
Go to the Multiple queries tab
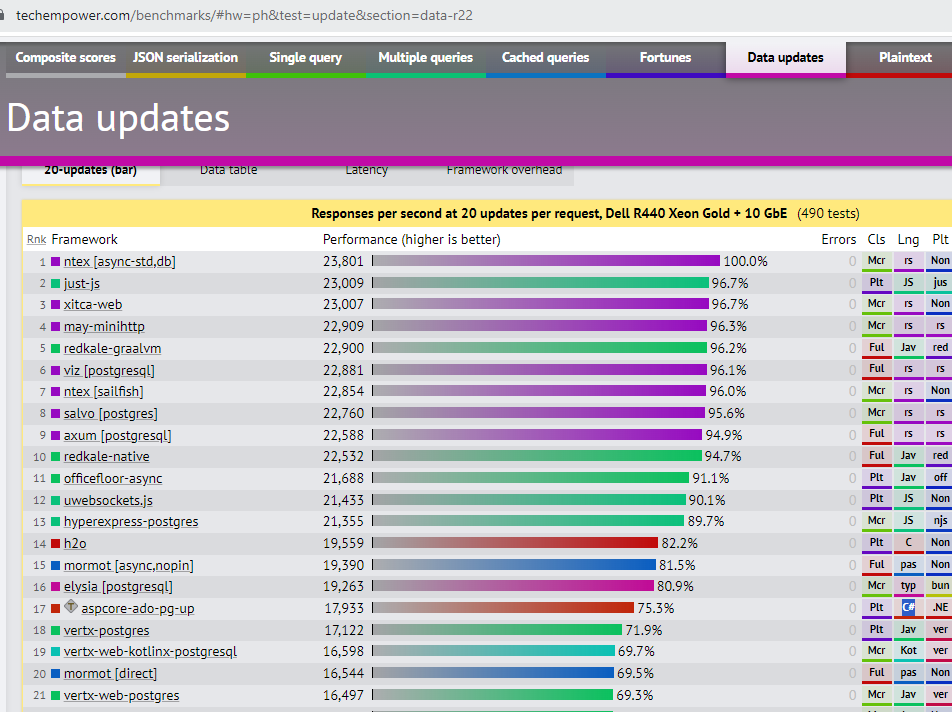[426, 58]
